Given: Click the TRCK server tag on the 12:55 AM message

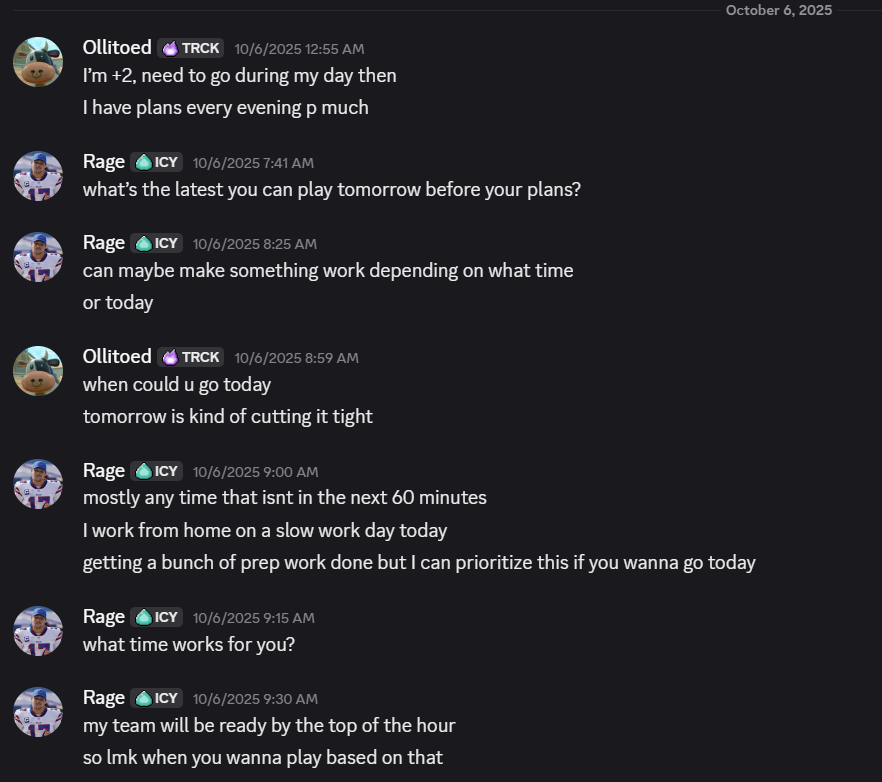Looking at the screenshot, I should [x=191, y=48].
